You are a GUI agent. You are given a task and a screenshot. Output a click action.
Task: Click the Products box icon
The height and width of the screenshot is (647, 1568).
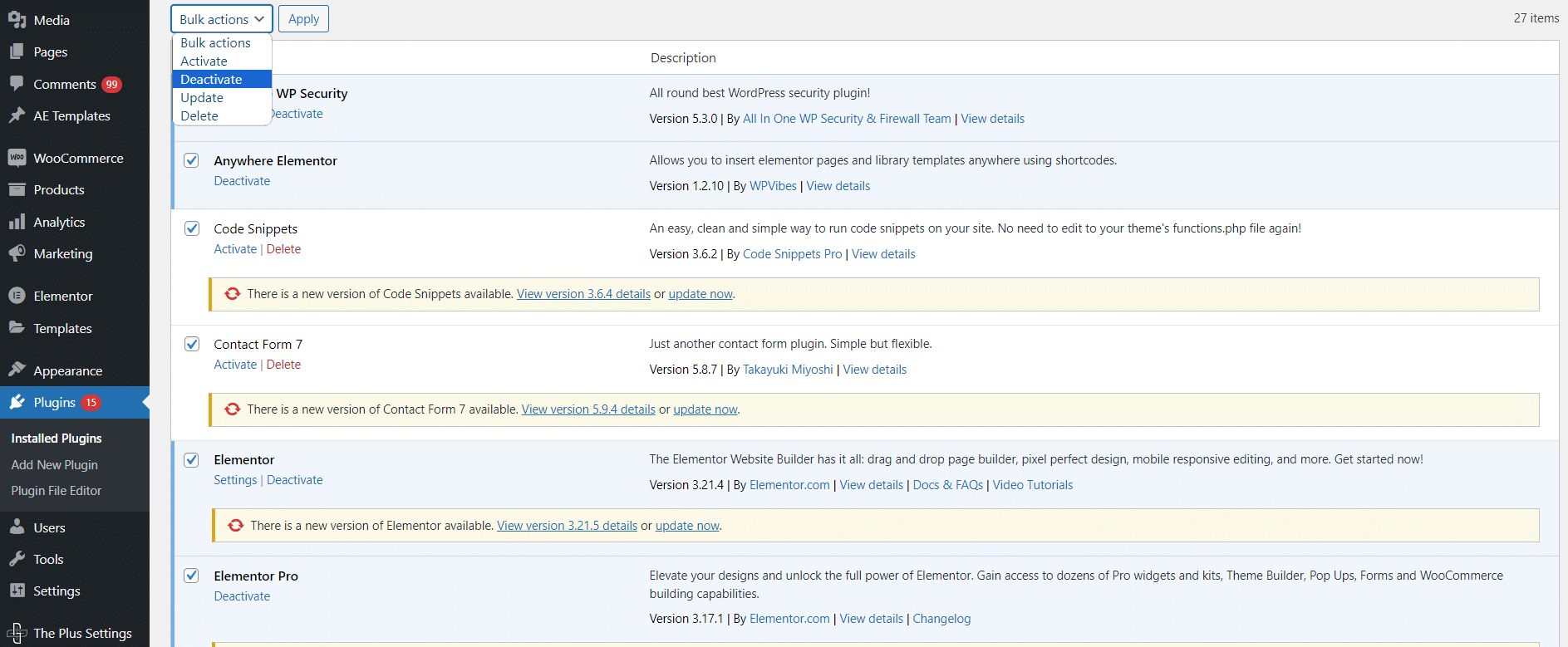pyautogui.click(x=17, y=189)
